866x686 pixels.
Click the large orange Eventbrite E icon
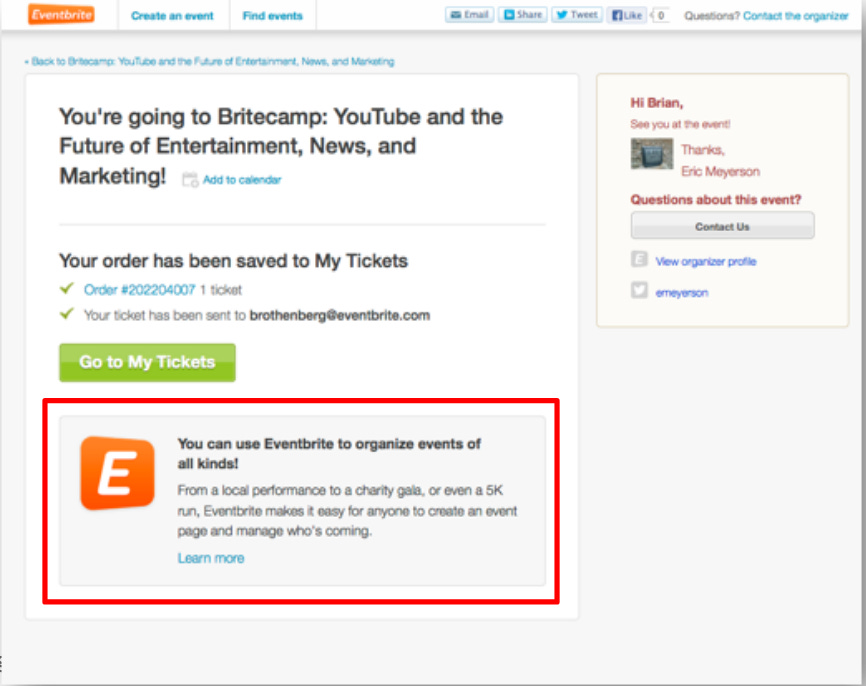(x=117, y=473)
